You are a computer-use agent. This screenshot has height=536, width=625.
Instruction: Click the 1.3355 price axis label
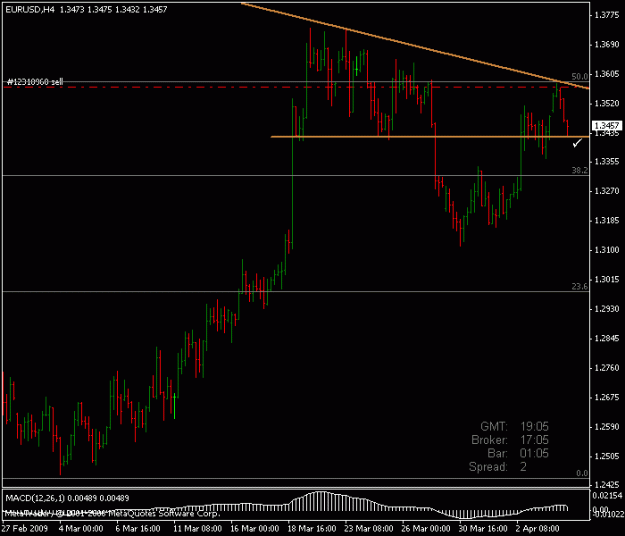click(607, 162)
